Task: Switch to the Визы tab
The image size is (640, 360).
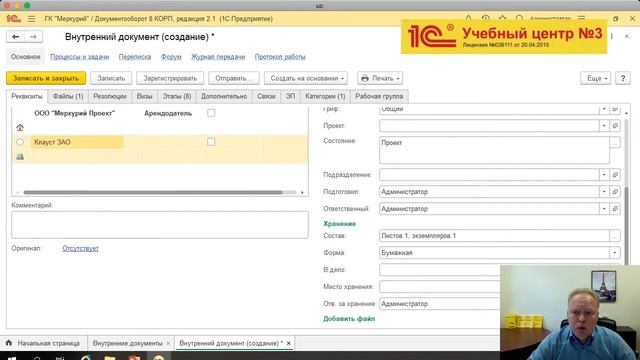Action: [x=144, y=96]
